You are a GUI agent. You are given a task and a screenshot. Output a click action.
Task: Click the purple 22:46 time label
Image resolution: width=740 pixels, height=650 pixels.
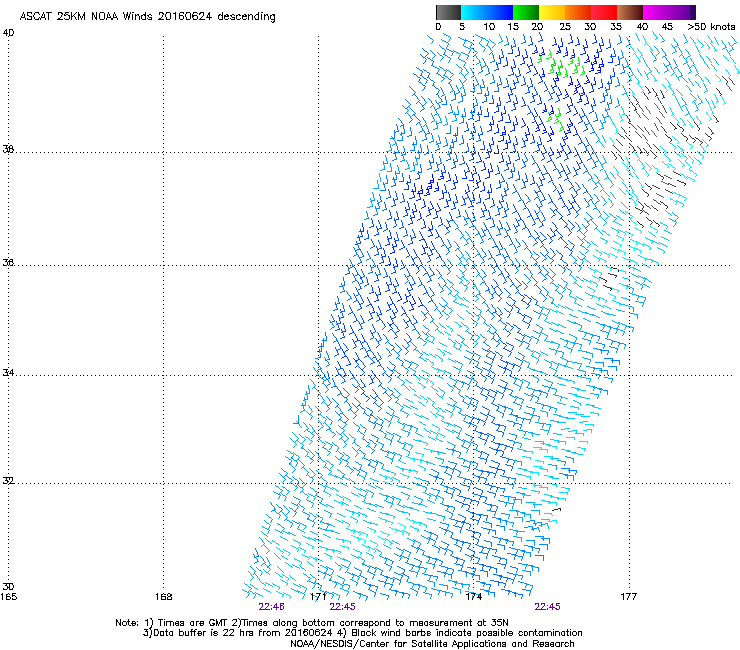tap(271, 607)
